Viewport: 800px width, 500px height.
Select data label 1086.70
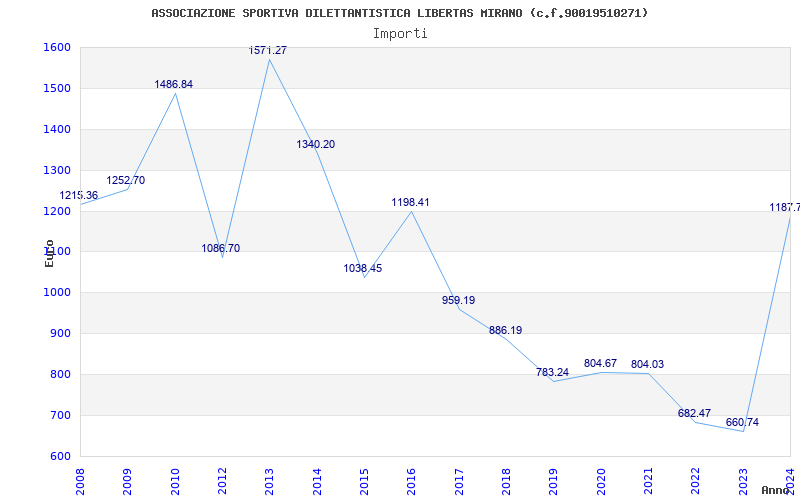(x=220, y=249)
